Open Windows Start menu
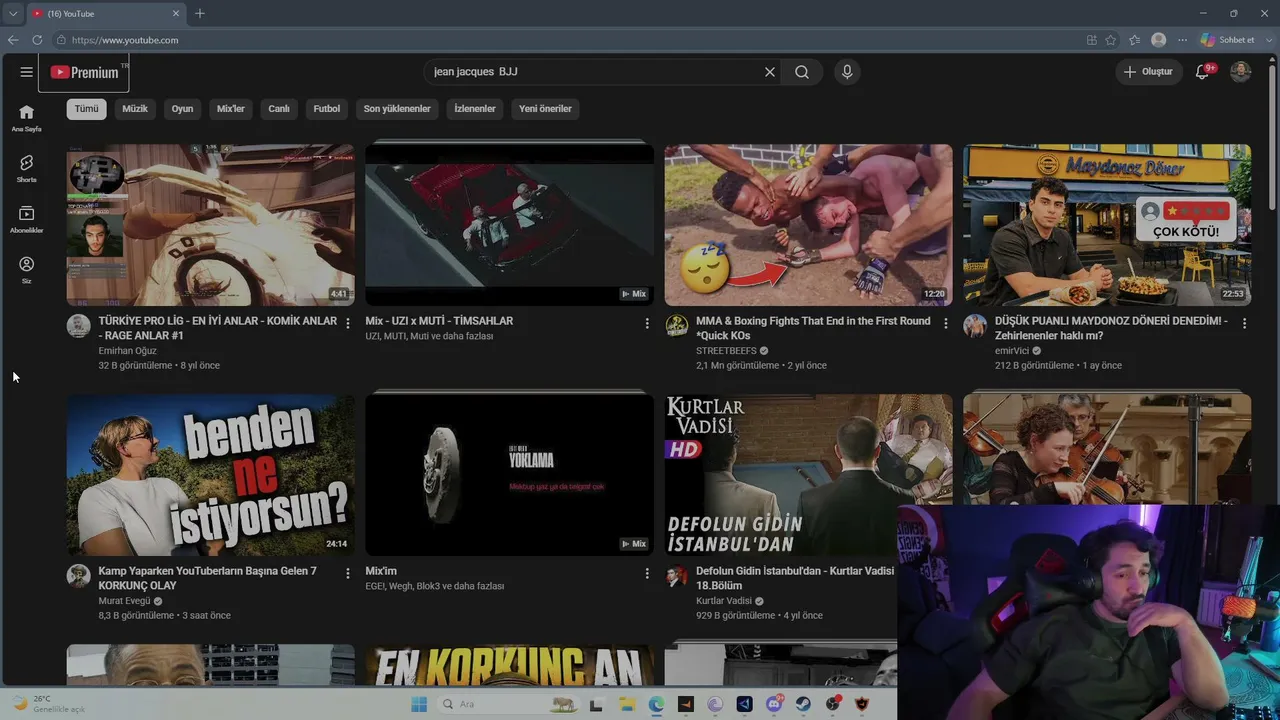This screenshot has height=720, width=1280. pyautogui.click(x=419, y=704)
